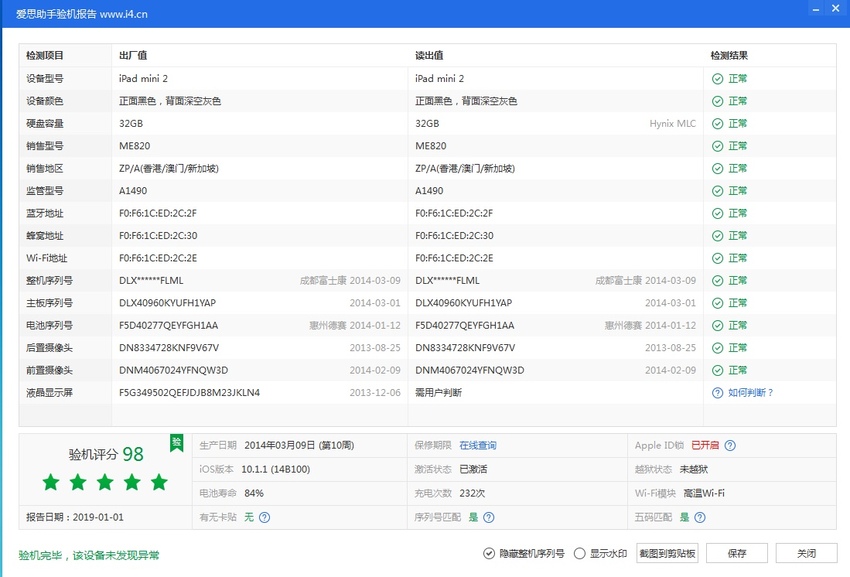Click the question icon in 液晶显示屏 row
The image size is (850, 577).
click(717, 393)
